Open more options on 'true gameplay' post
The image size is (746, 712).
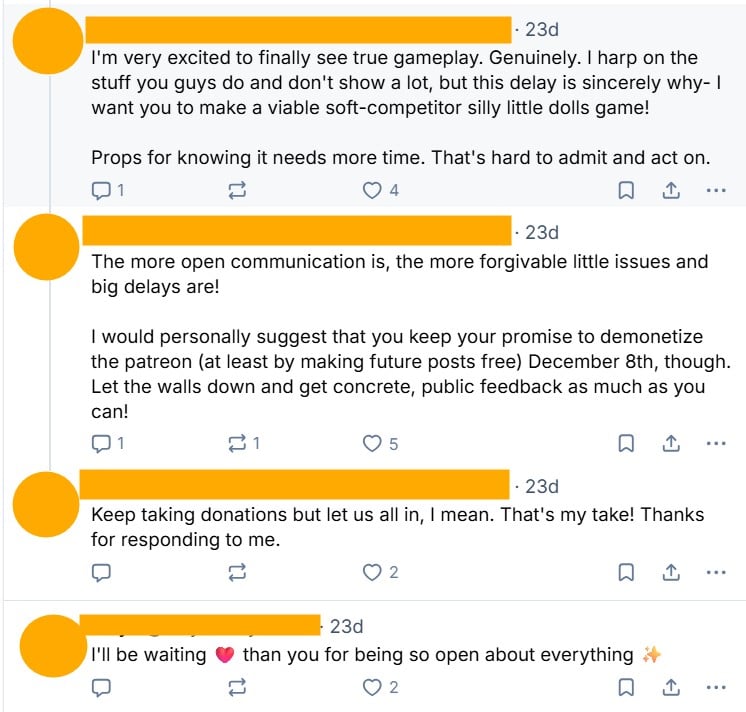[716, 190]
